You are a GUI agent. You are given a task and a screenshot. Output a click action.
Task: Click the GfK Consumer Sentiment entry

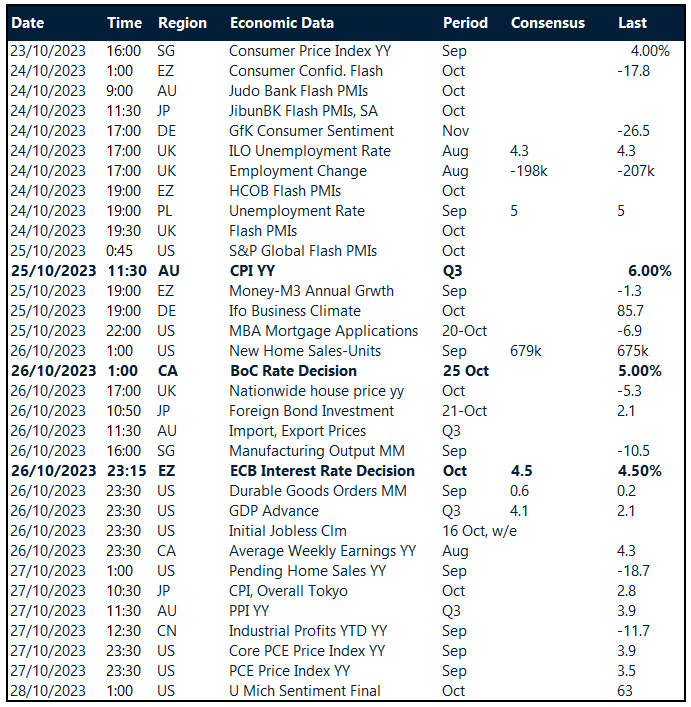coord(311,131)
